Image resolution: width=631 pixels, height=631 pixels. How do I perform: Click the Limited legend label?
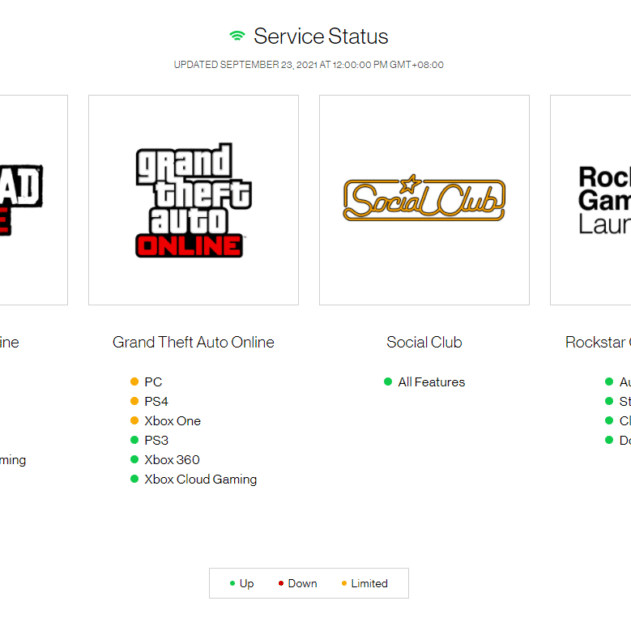click(369, 583)
